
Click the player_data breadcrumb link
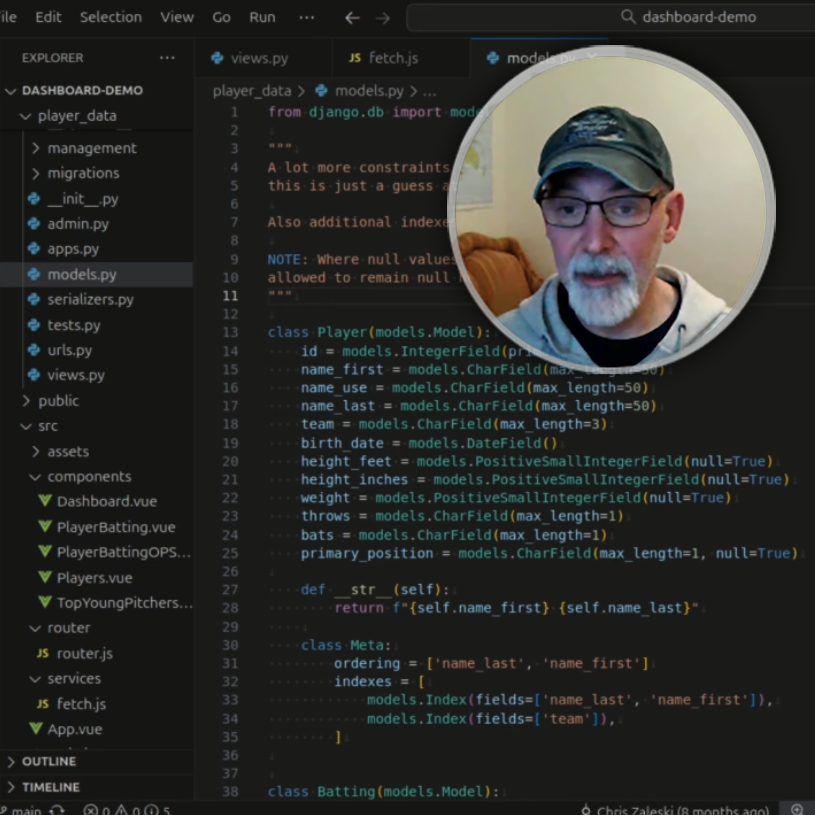[252, 91]
